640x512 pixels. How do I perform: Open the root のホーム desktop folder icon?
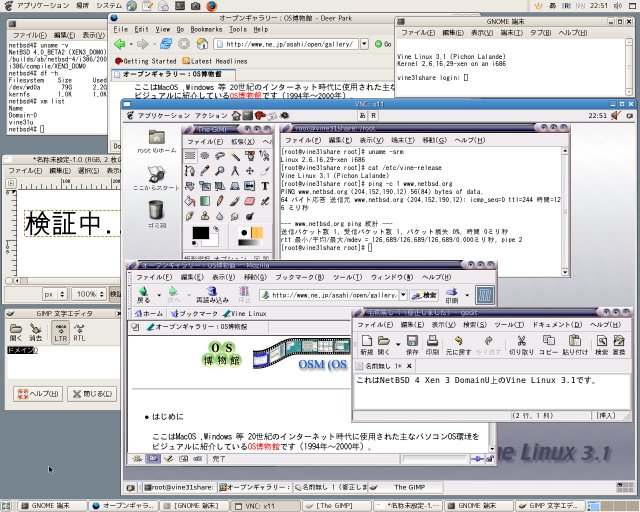(x=157, y=141)
